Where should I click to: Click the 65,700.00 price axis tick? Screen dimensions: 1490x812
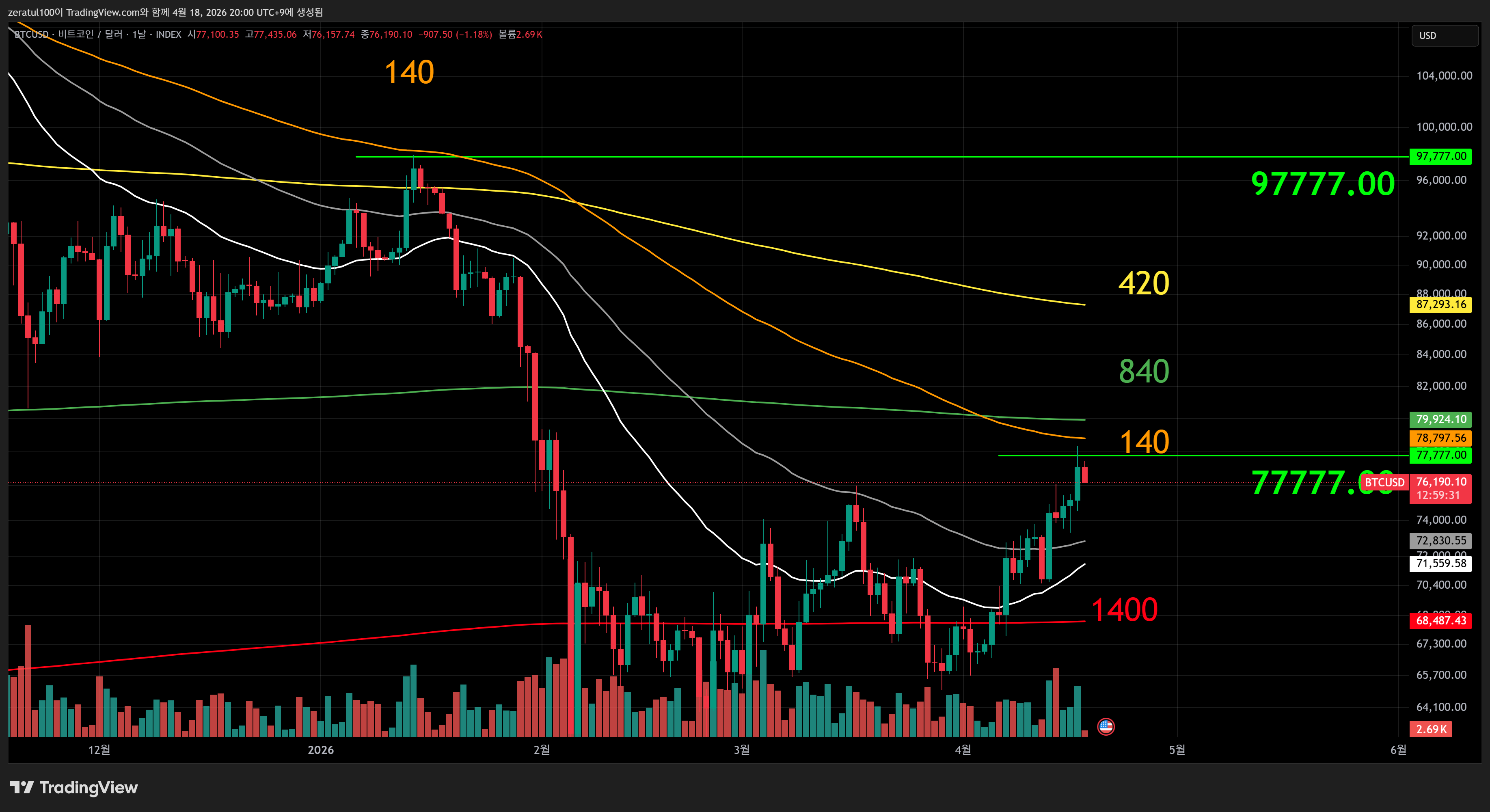tap(1441, 675)
